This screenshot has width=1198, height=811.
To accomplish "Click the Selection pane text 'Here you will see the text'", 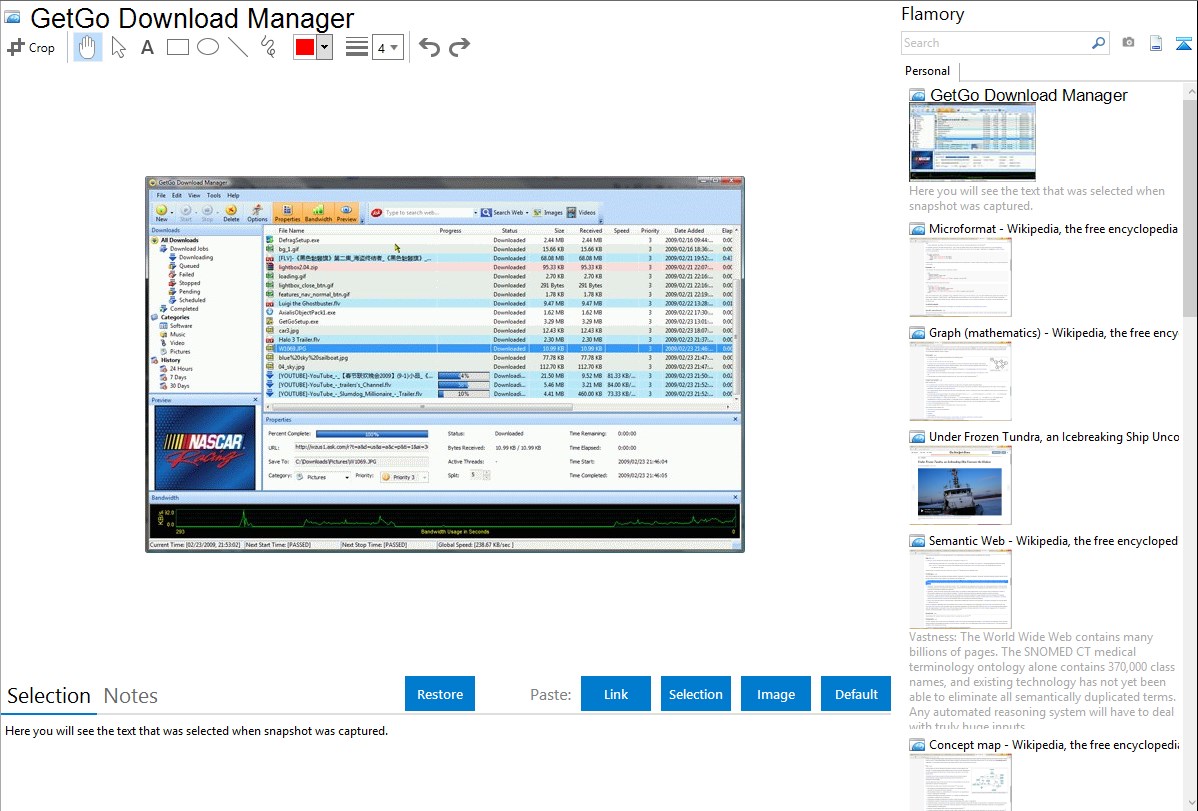I will [x=196, y=731].
